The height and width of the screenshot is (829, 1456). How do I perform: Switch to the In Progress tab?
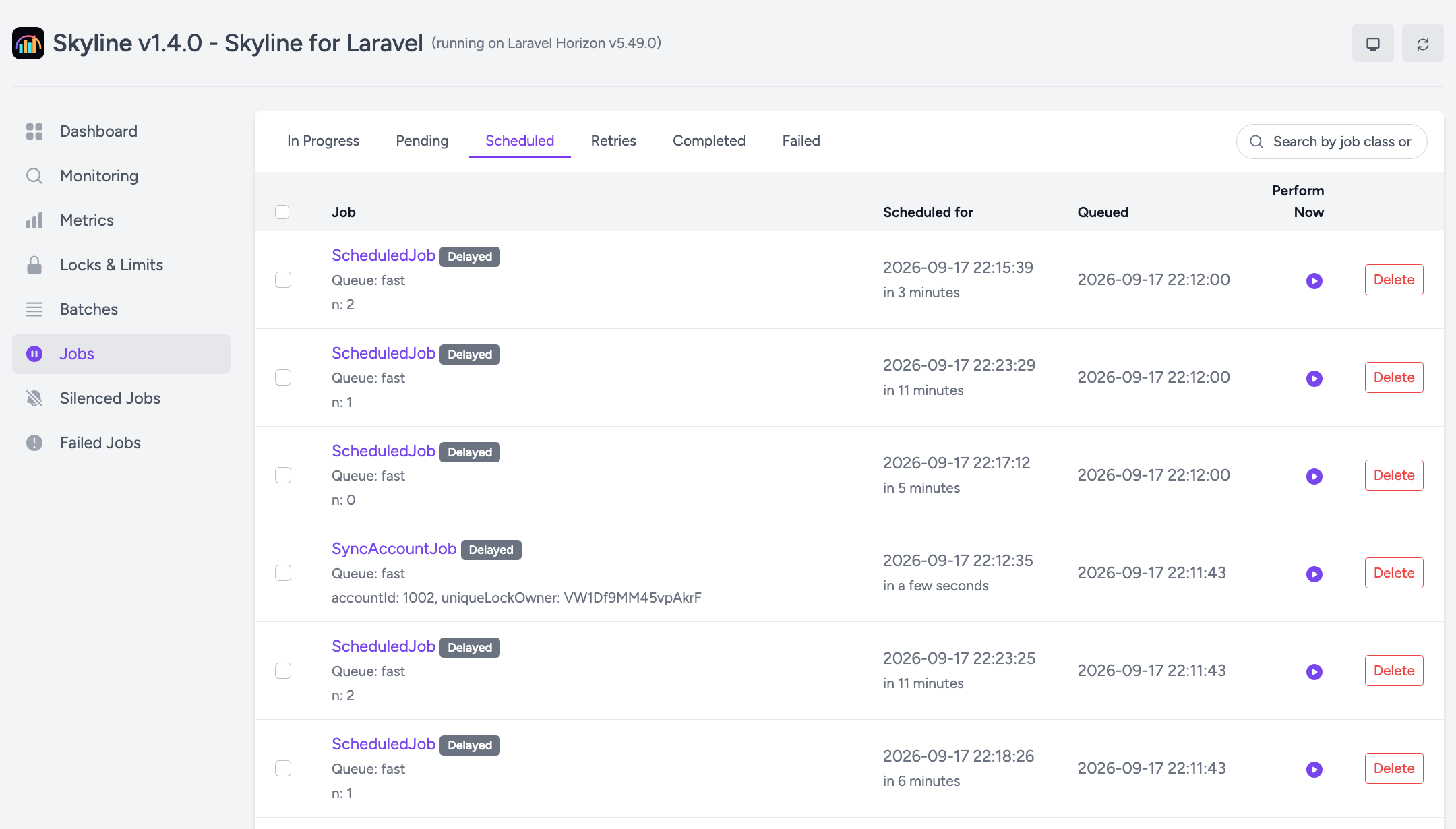pos(323,141)
